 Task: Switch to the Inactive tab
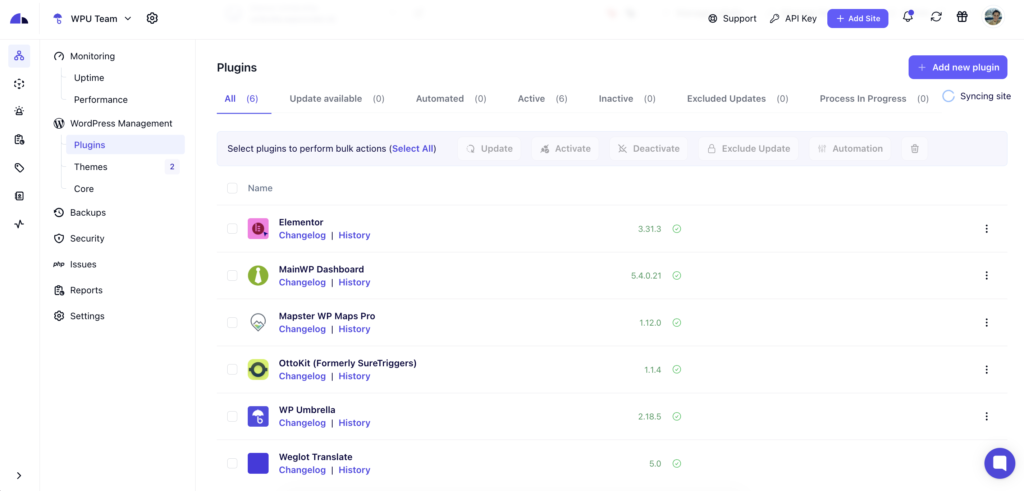(627, 99)
